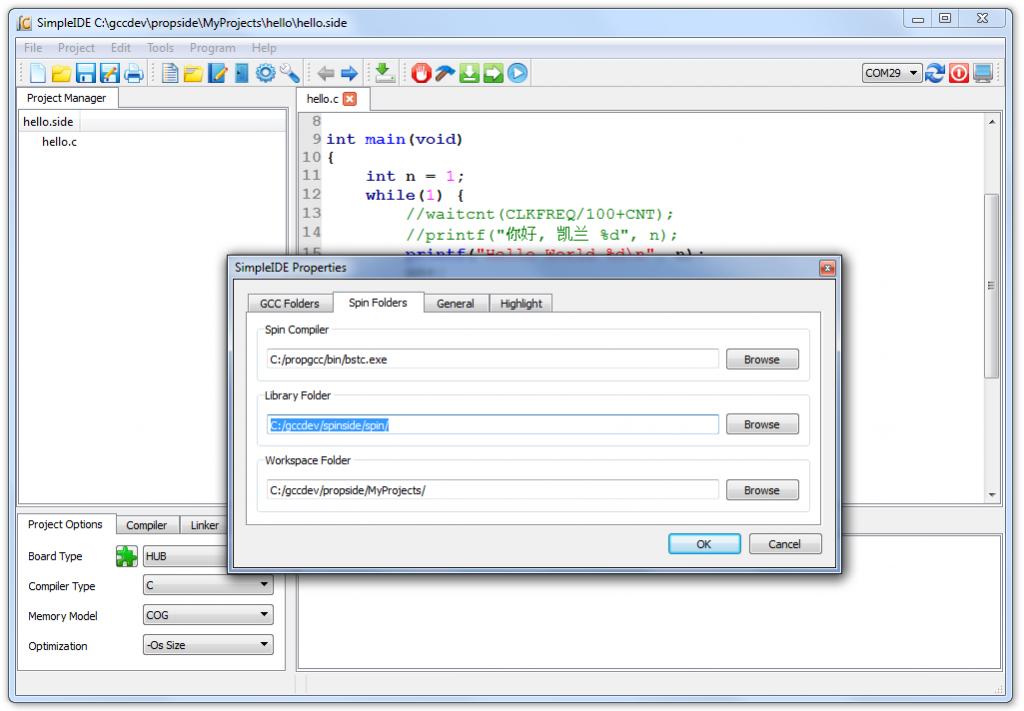Select the Project Manager tab

[67, 98]
